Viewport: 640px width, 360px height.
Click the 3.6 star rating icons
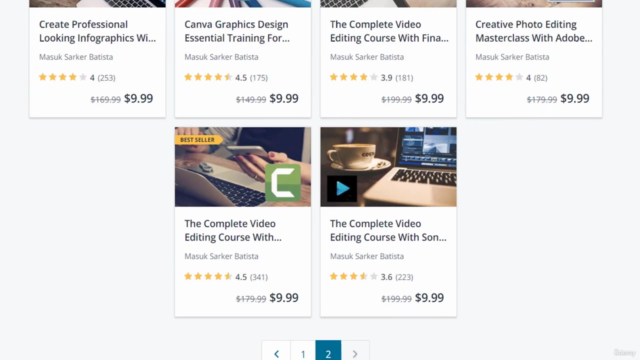point(353,277)
